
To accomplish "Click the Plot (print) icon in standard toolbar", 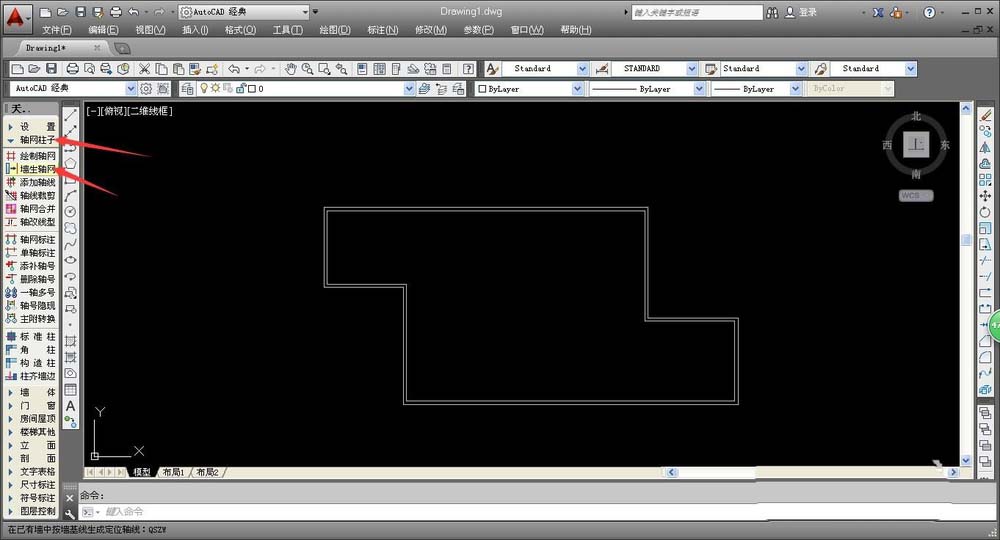I will coord(73,69).
